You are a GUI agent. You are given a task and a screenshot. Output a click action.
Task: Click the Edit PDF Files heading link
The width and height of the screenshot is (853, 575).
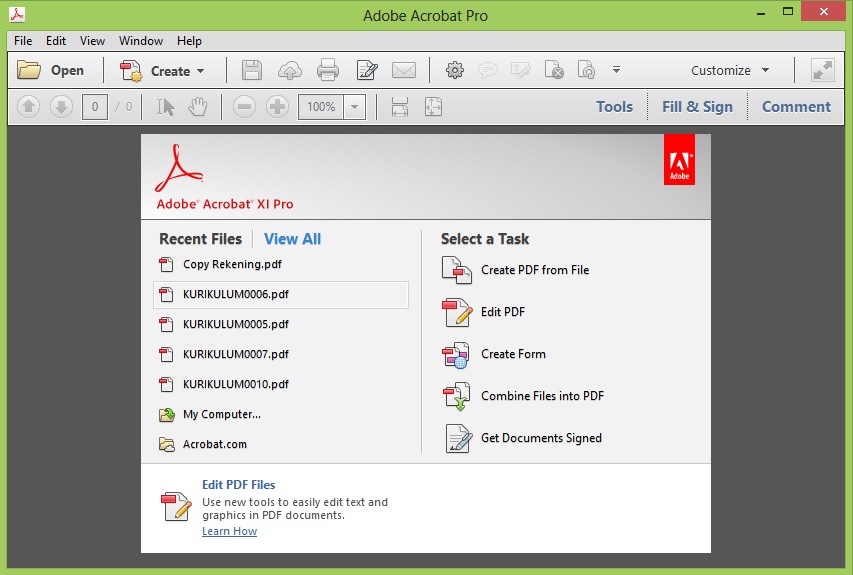pyautogui.click(x=238, y=485)
